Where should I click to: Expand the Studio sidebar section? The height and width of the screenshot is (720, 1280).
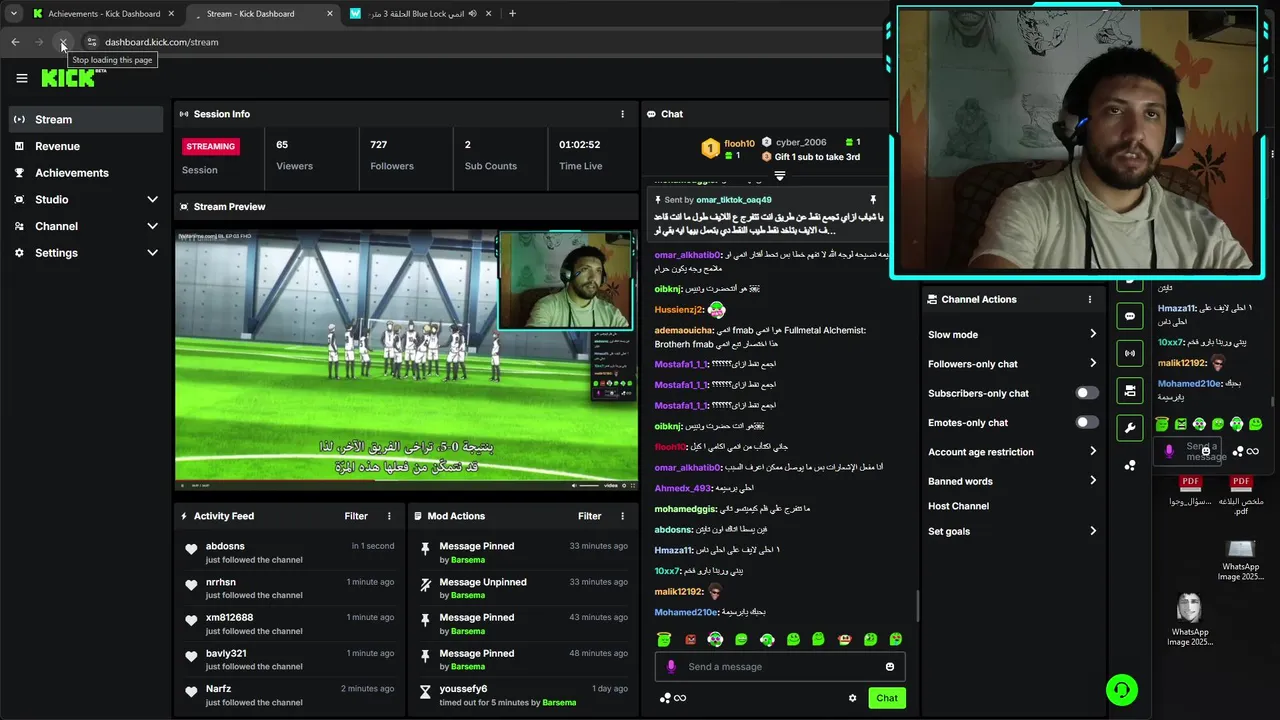(88, 199)
